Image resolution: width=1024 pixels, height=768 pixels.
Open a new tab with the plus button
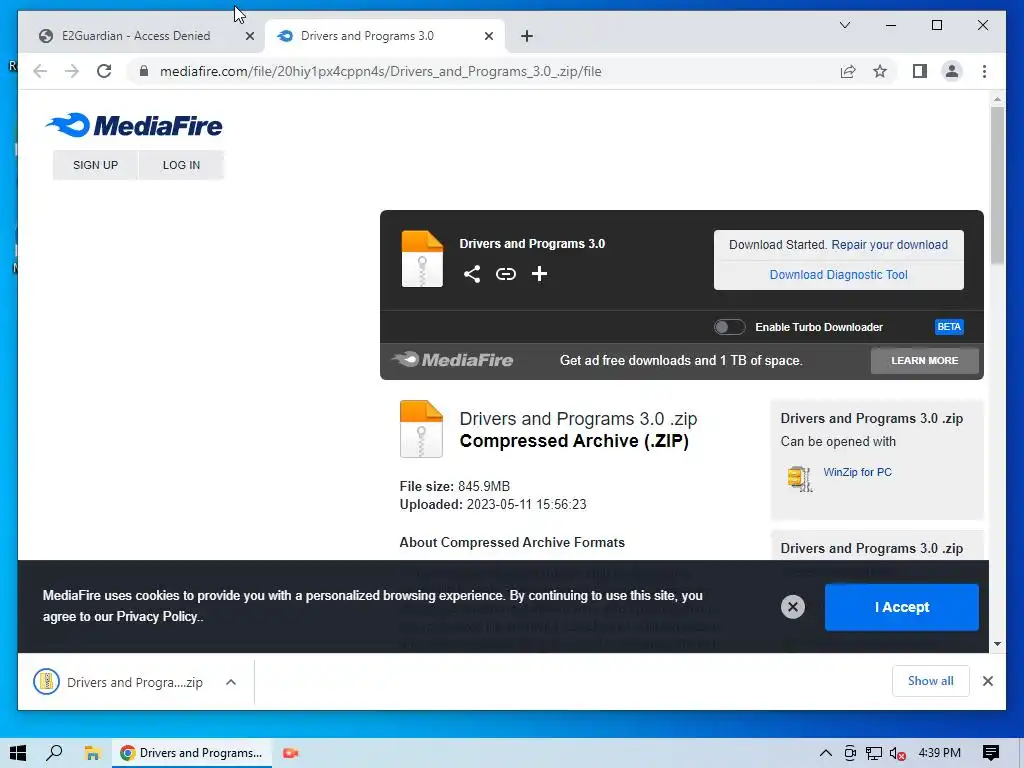coord(527,37)
